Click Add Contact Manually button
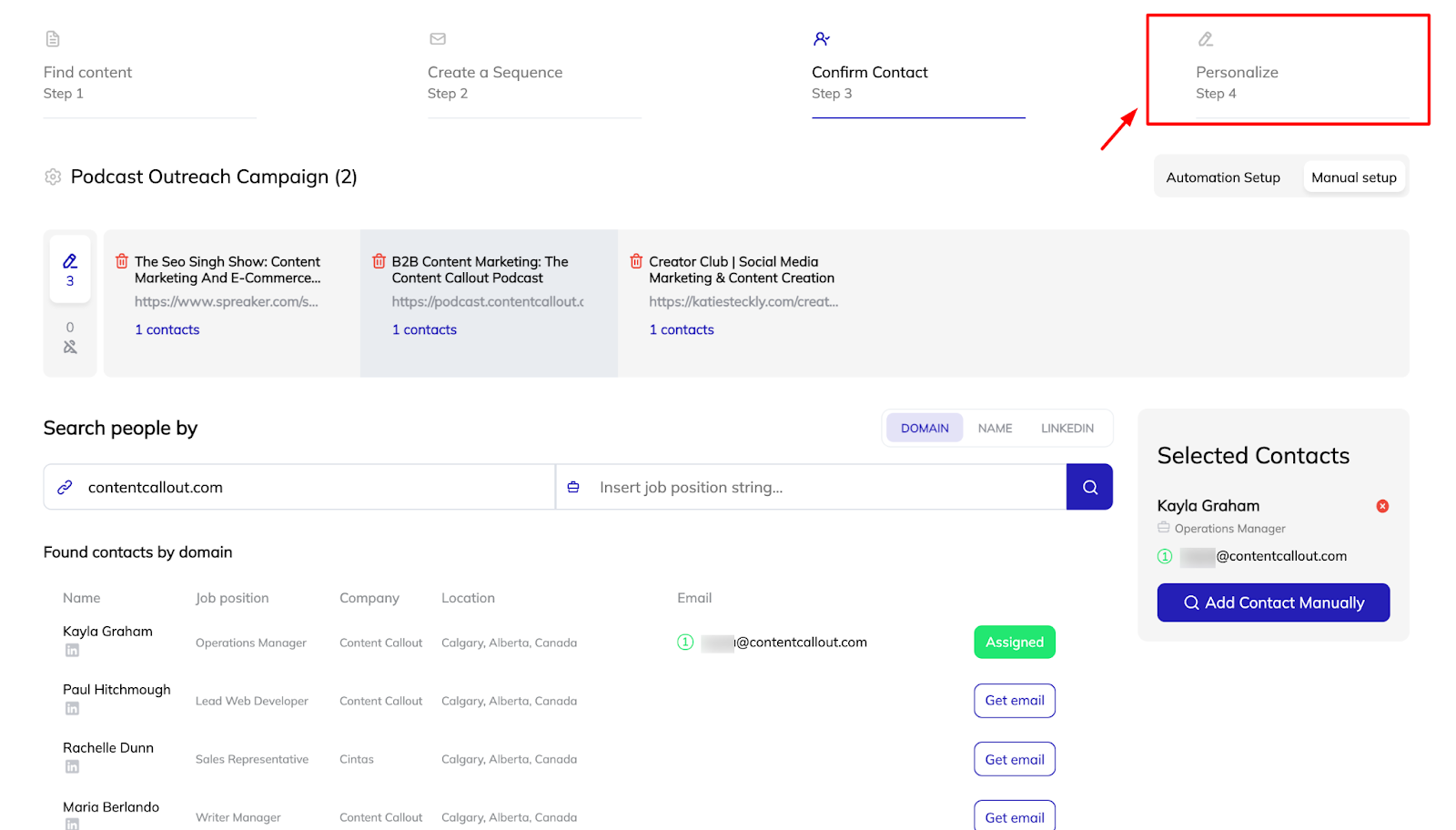 pyautogui.click(x=1273, y=602)
